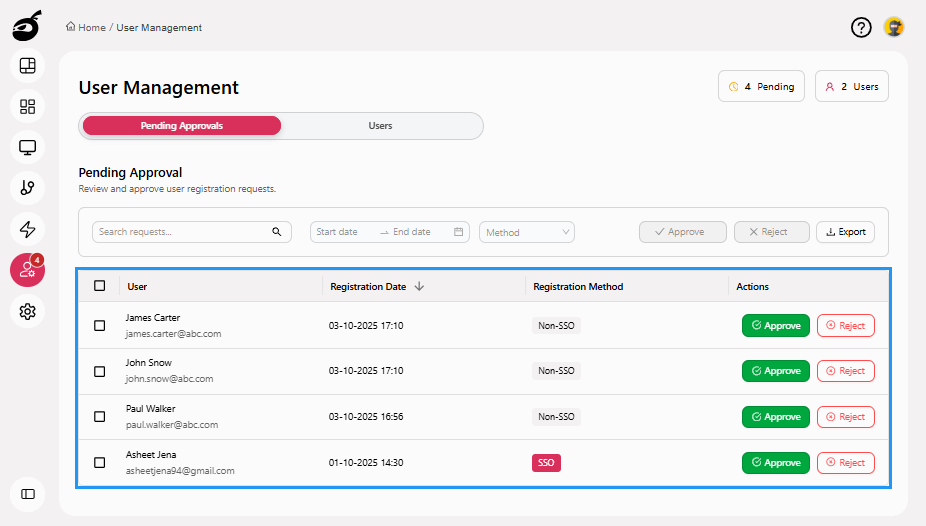Open the Method dropdown filter

(x=527, y=232)
